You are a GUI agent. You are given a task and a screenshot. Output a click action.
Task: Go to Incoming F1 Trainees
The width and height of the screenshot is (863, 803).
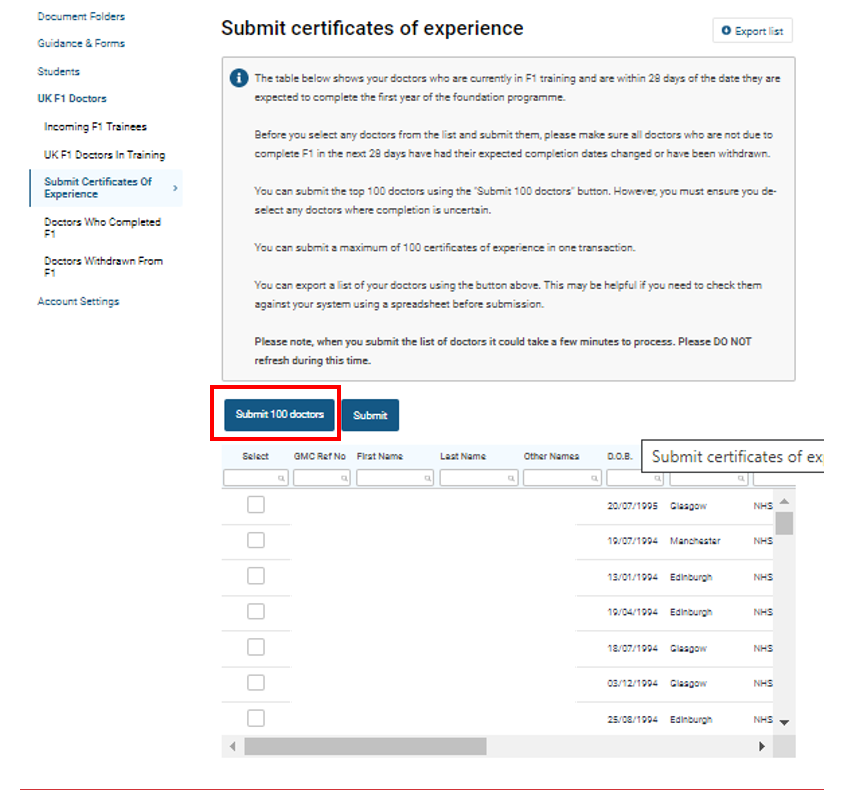pyautogui.click(x=95, y=127)
